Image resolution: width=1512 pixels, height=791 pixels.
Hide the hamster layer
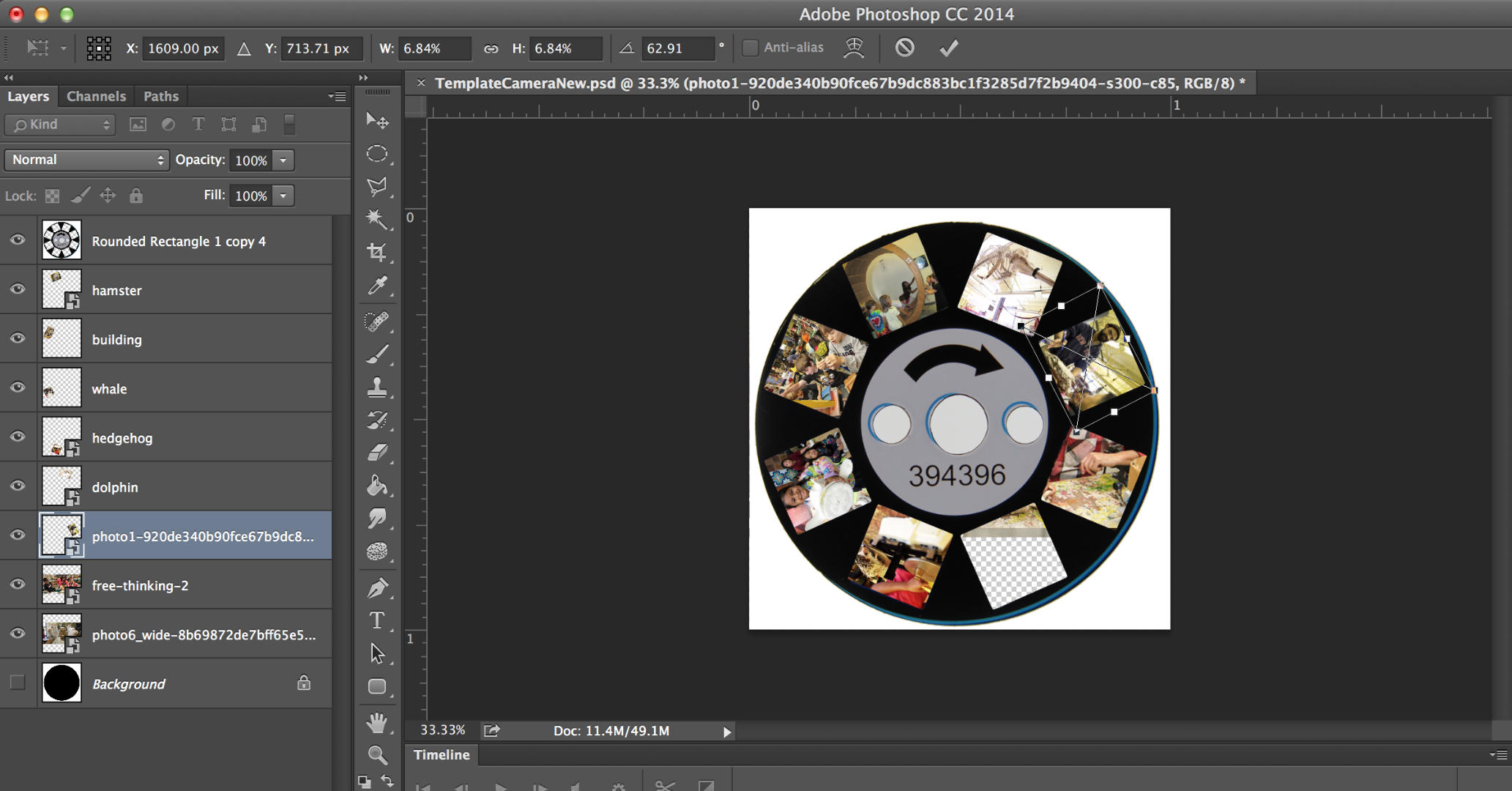pyautogui.click(x=18, y=289)
